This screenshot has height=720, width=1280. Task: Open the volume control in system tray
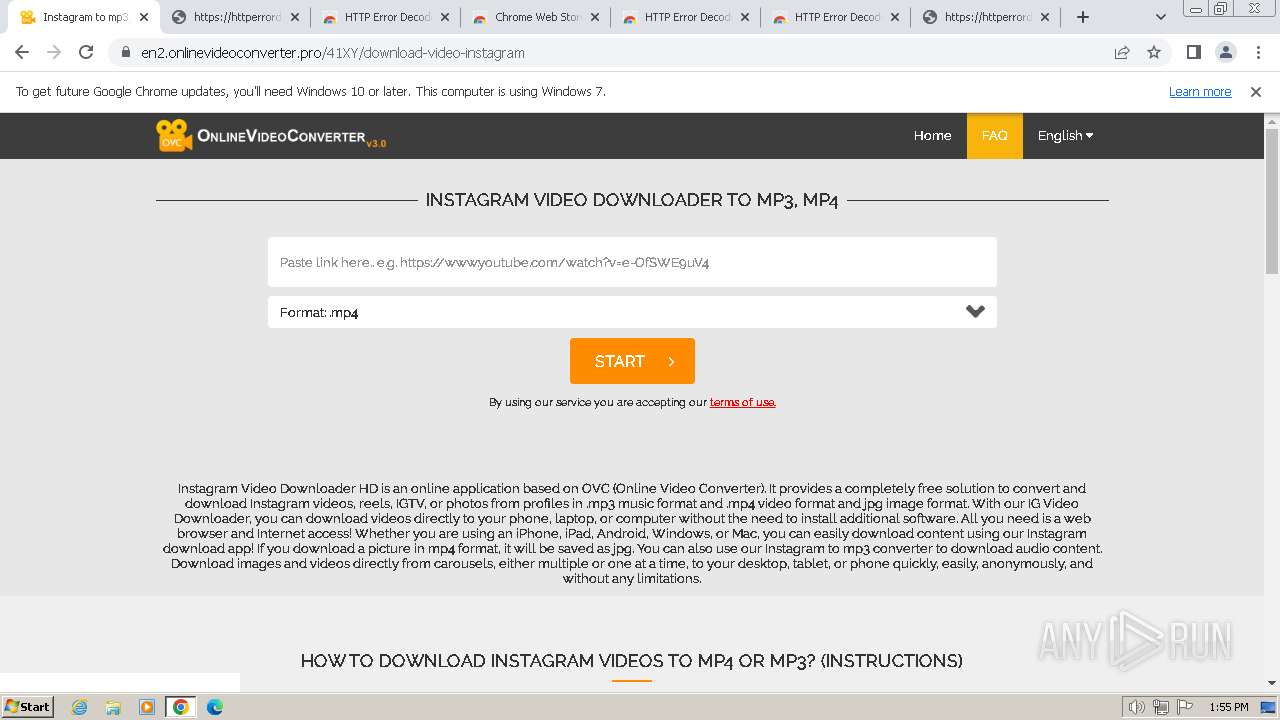pos(1137,707)
